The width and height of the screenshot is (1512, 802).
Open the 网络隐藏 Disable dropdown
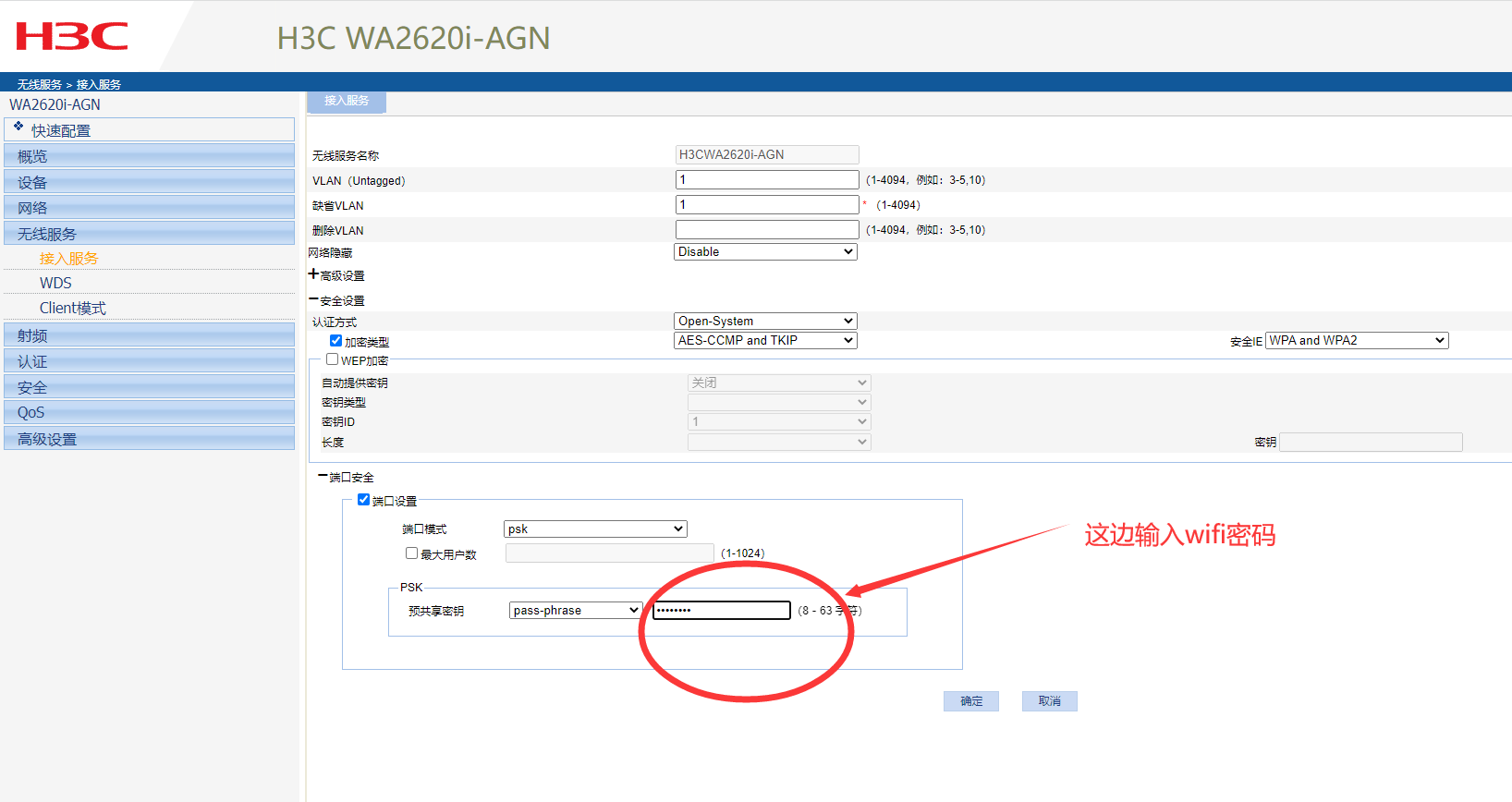coord(765,251)
